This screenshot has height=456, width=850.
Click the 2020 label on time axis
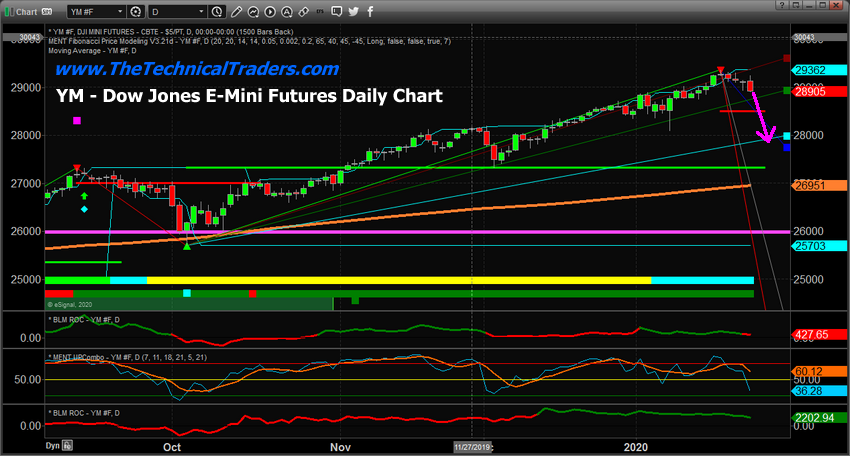coord(635,447)
